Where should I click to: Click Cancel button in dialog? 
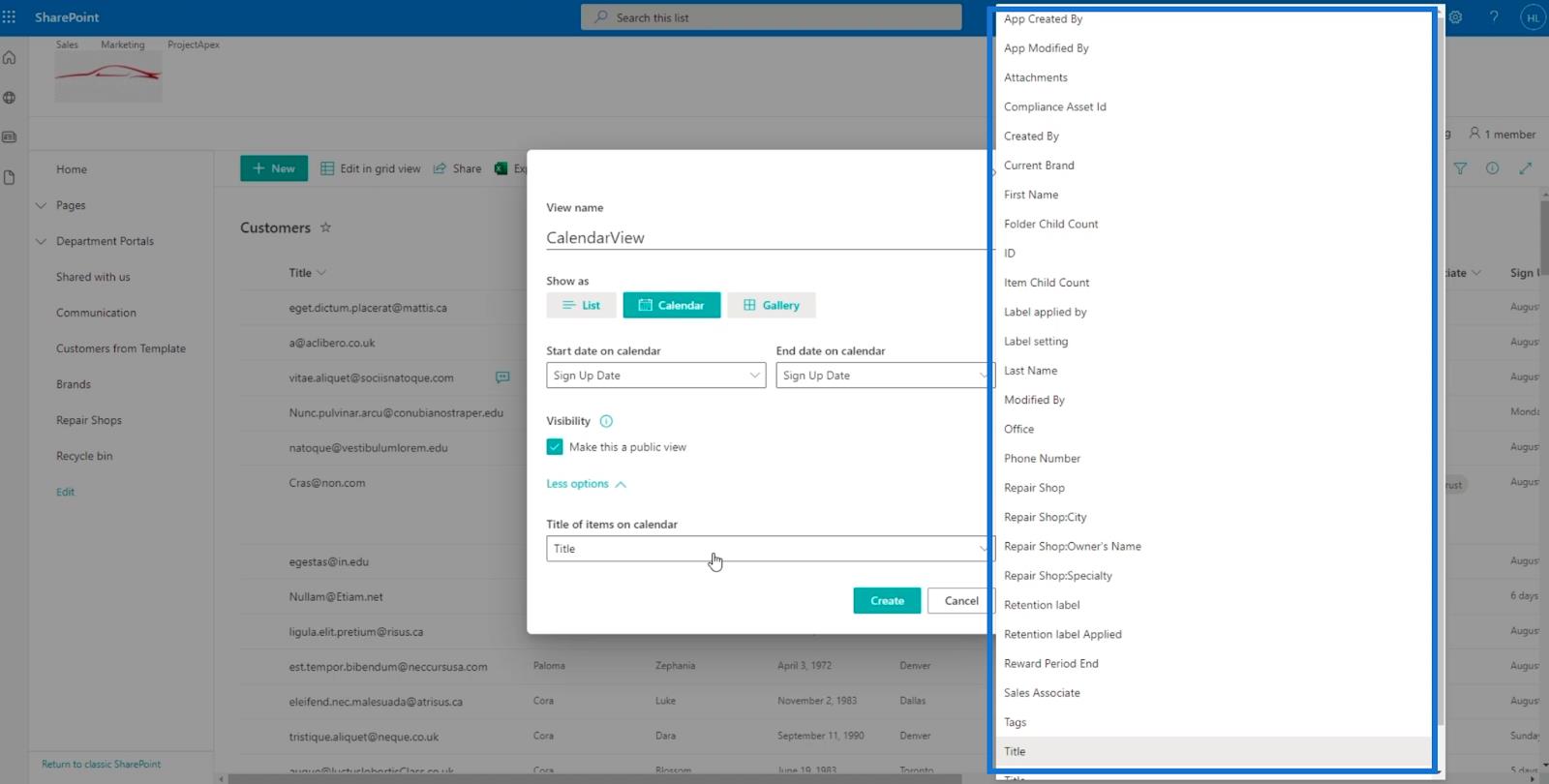tap(961, 601)
